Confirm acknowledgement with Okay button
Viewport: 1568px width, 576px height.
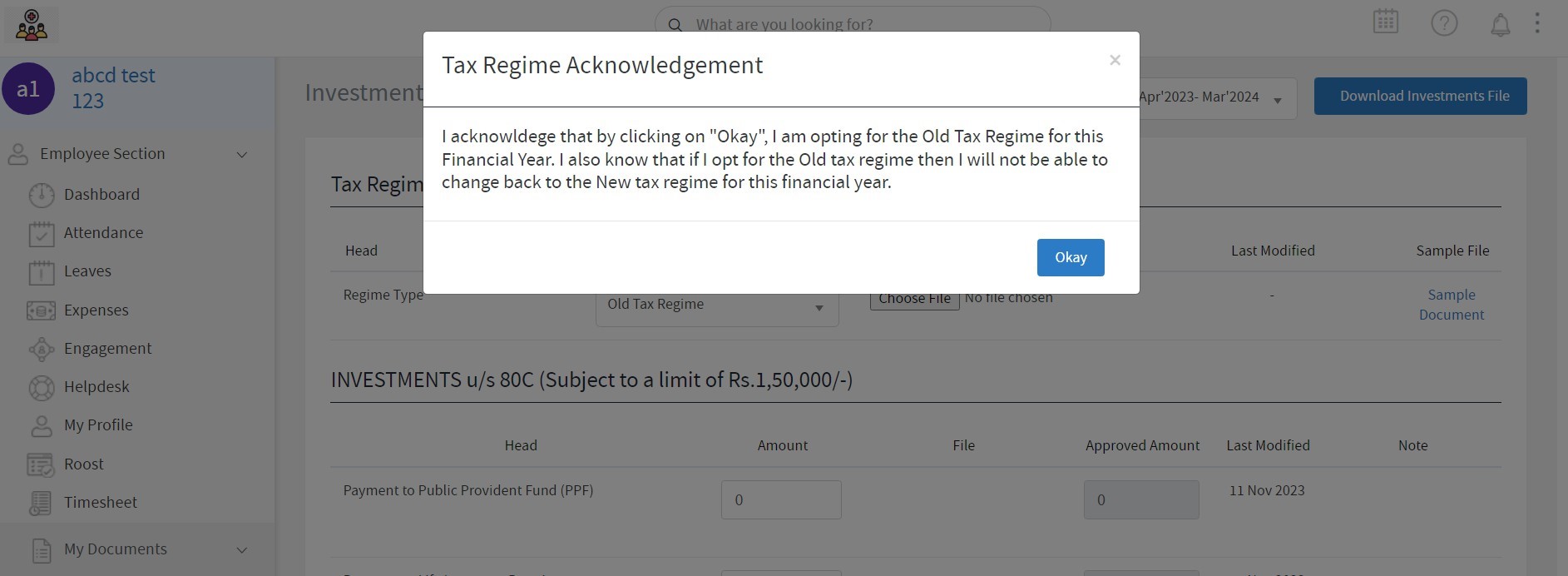coord(1070,257)
